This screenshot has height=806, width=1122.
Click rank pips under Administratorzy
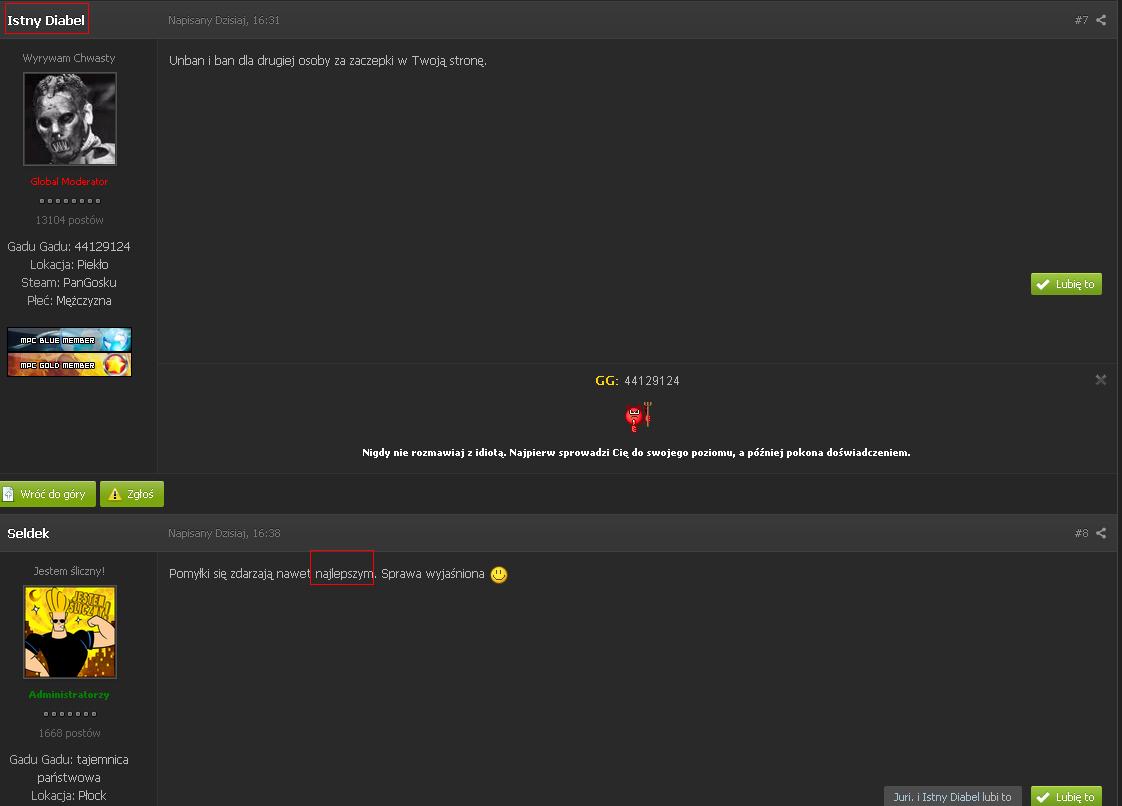(x=69, y=714)
